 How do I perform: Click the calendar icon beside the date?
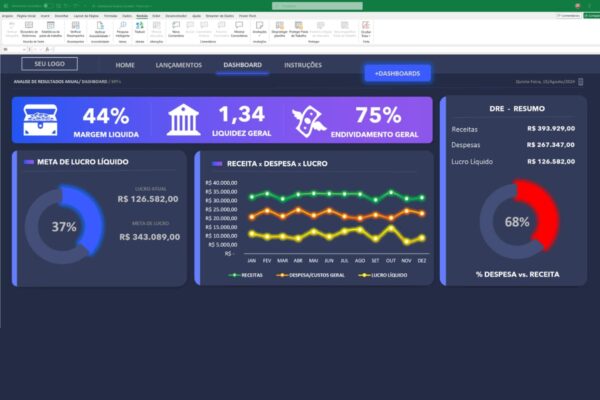tap(580, 82)
